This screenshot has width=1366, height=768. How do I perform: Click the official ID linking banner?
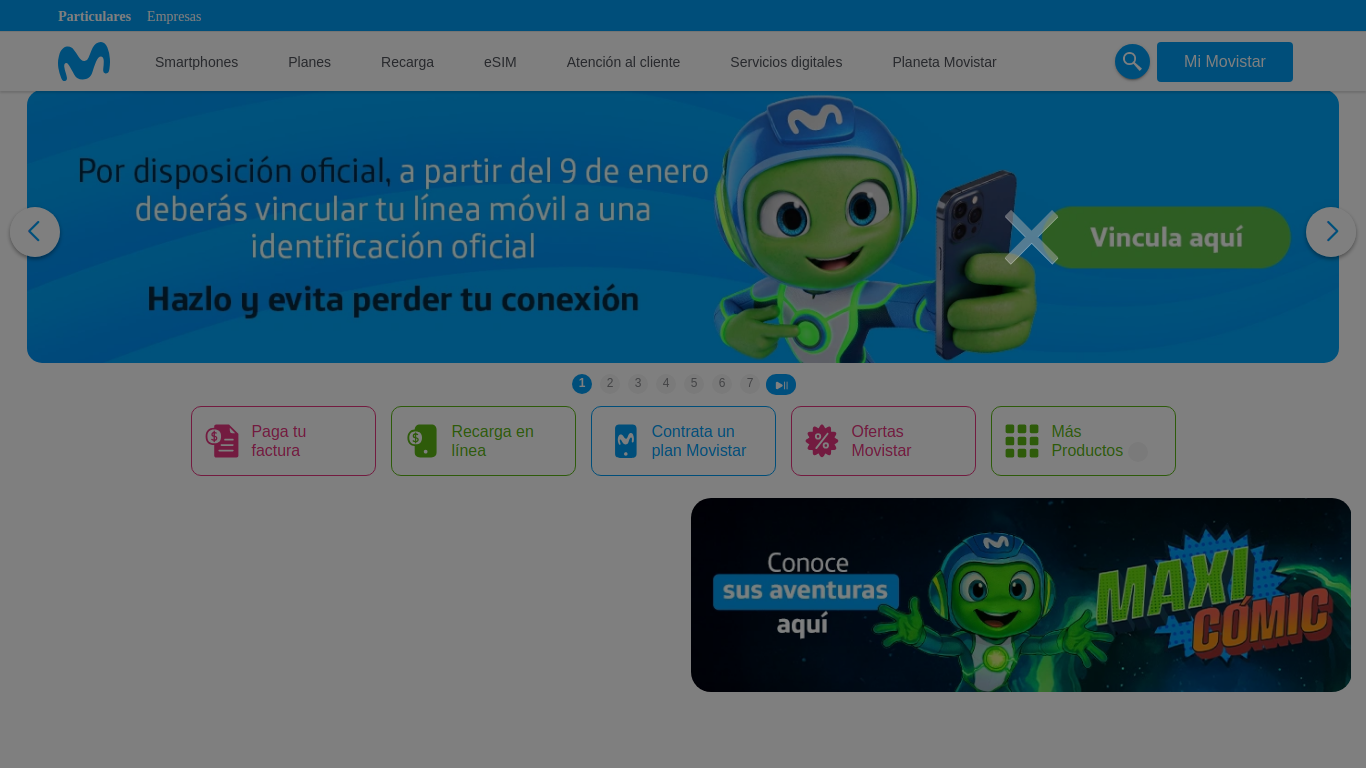[x=683, y=227]
